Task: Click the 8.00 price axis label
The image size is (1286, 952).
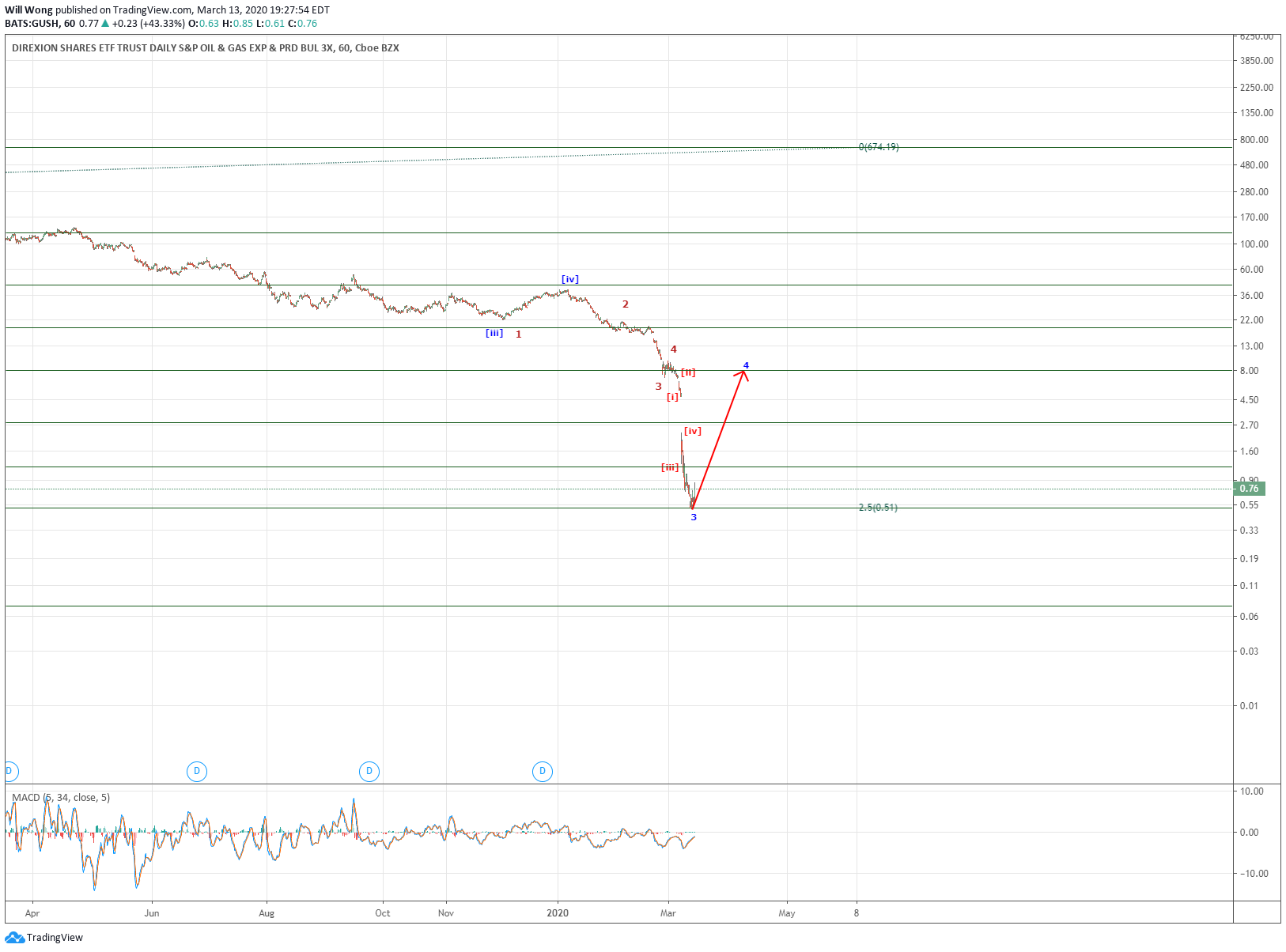Action: point(1250,371)
